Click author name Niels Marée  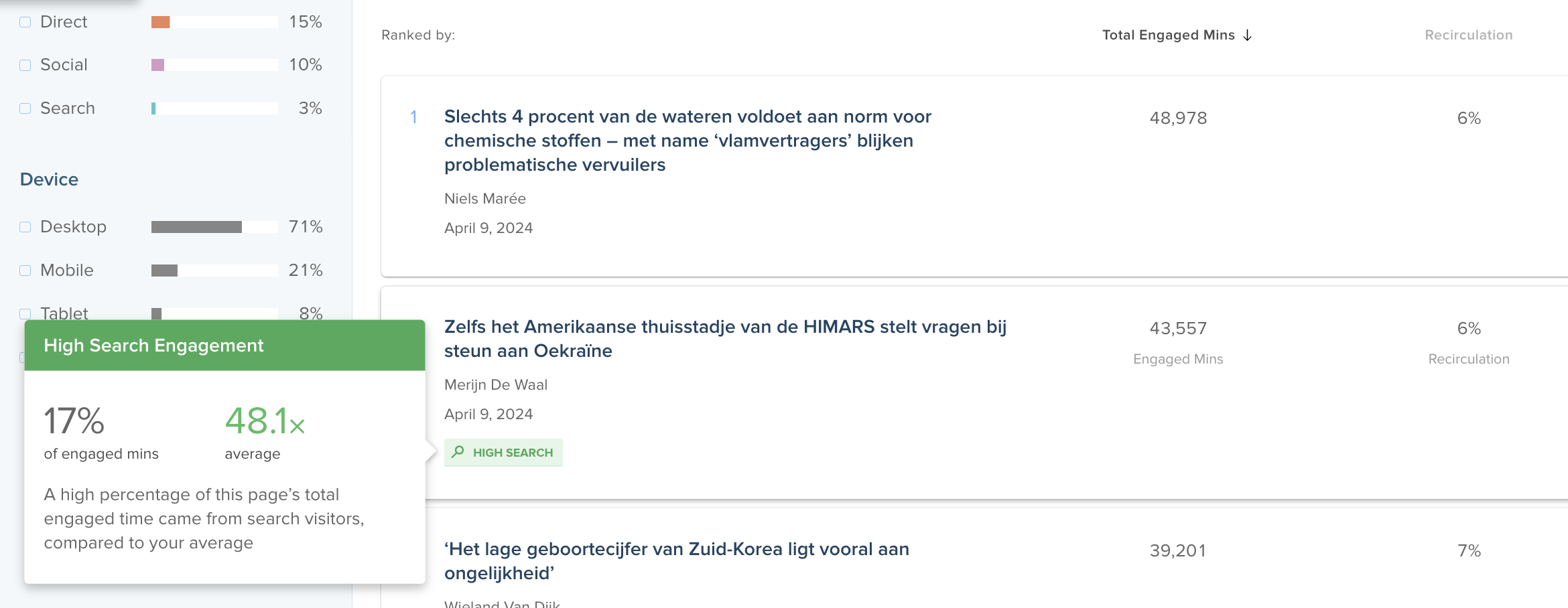[x=485, y=199]
